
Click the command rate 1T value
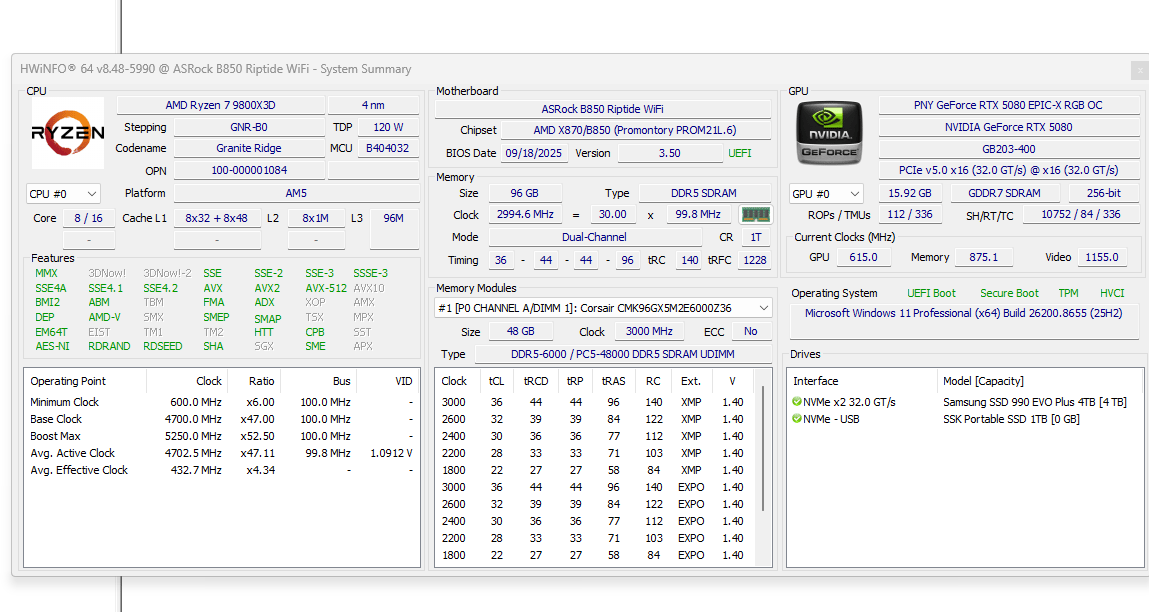click(756, 237)
